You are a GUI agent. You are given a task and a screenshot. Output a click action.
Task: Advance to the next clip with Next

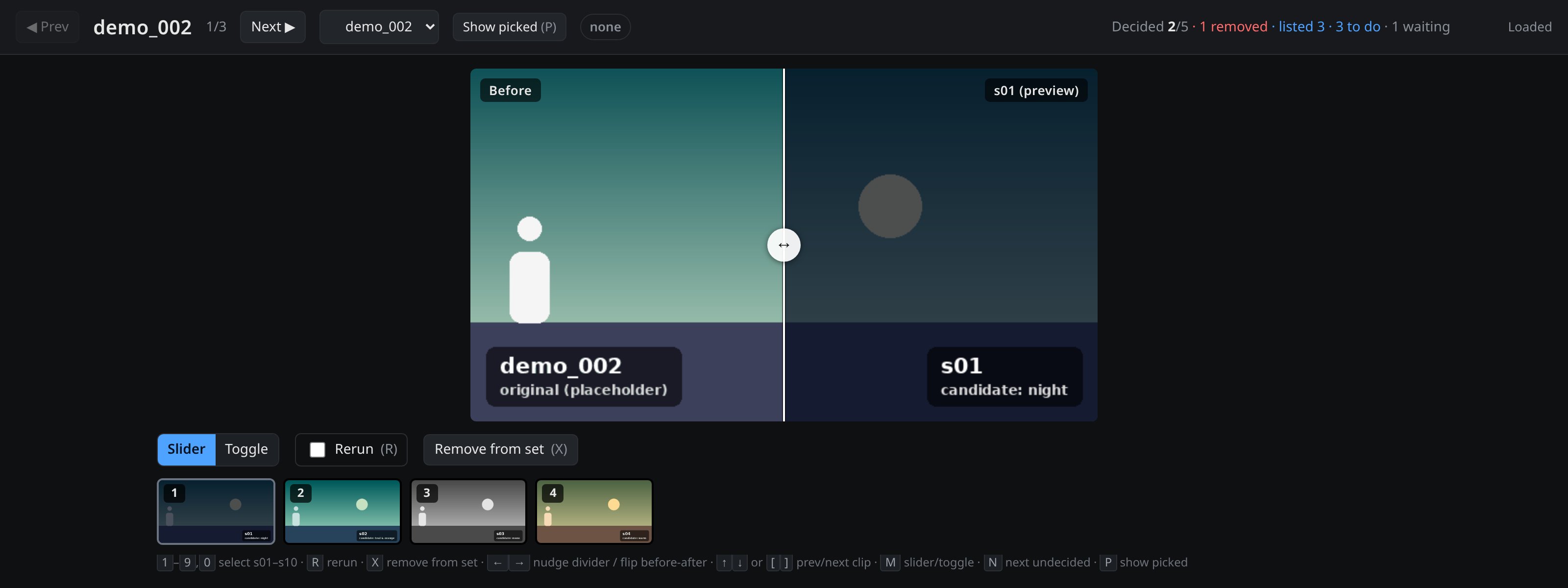[x=273, y=27]
